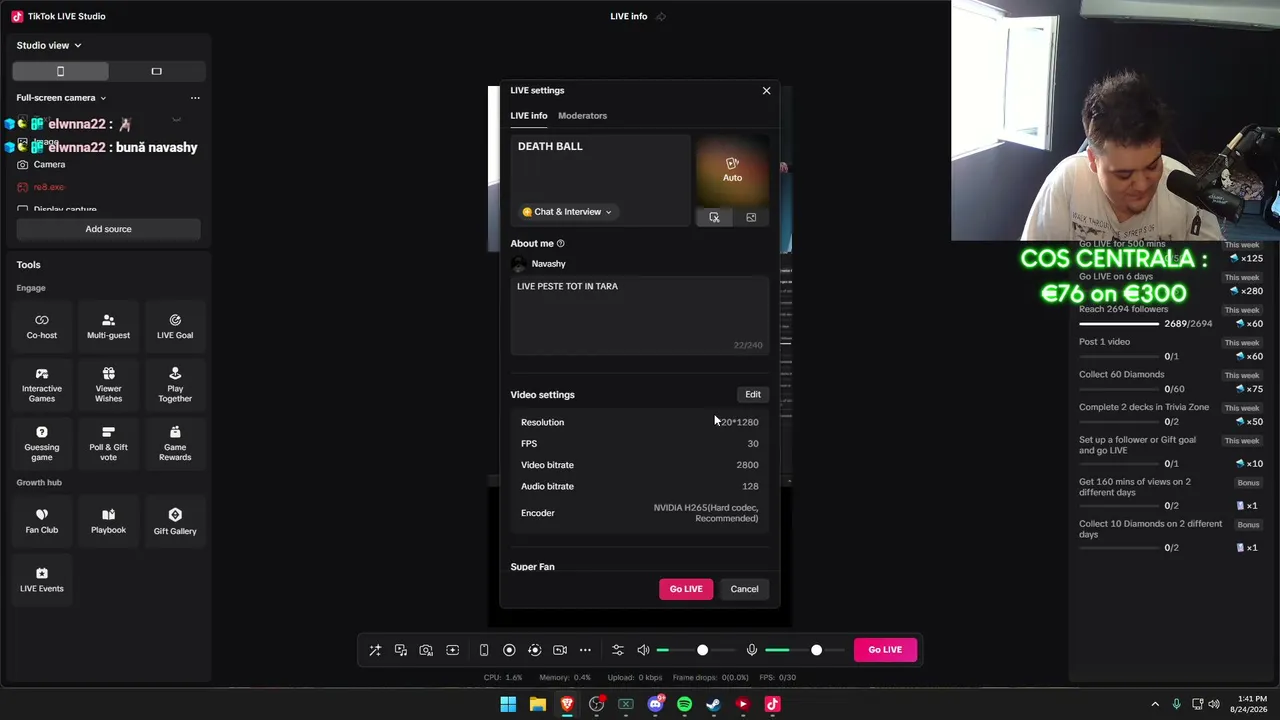Screen dimensions: 1280x720
Task: Open Discord from the taskbar
Action: pyautogui.click(x=655, y=704)
